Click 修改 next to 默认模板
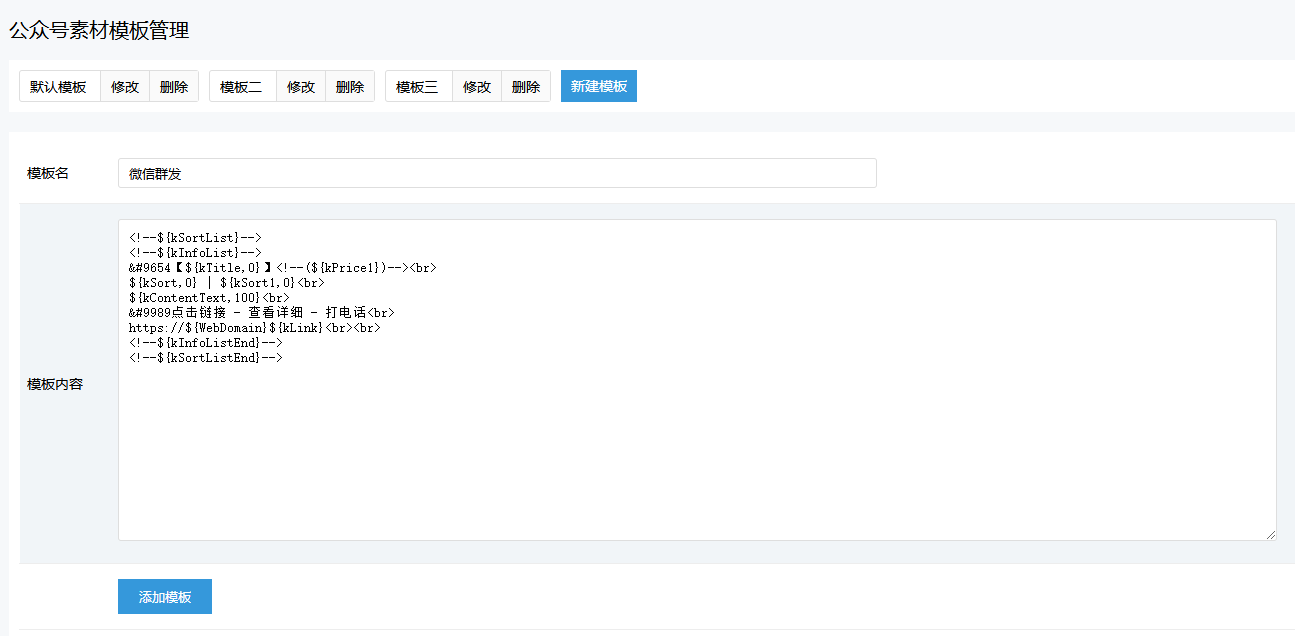 125,87
